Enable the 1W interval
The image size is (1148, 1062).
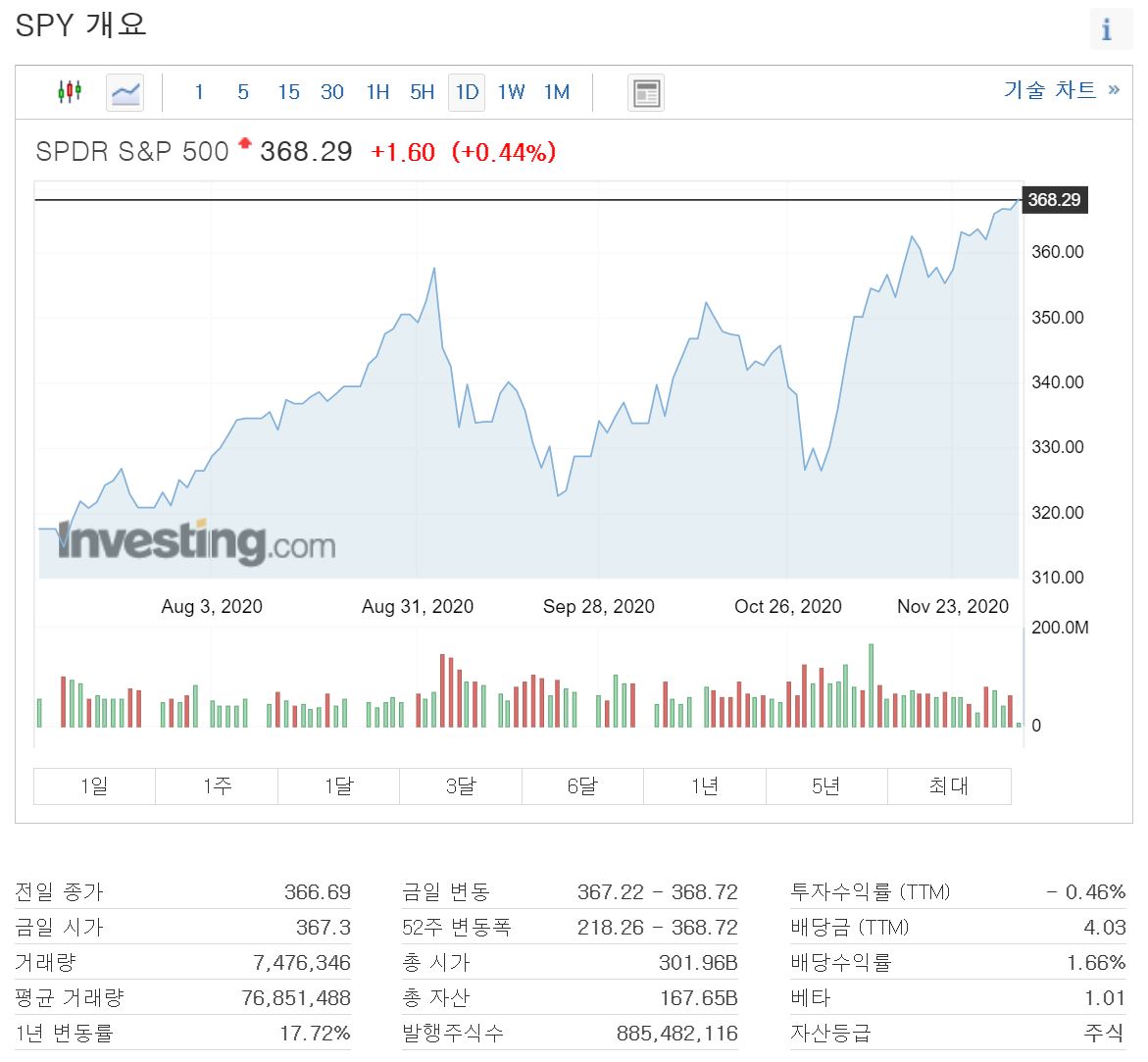point(511,91)
